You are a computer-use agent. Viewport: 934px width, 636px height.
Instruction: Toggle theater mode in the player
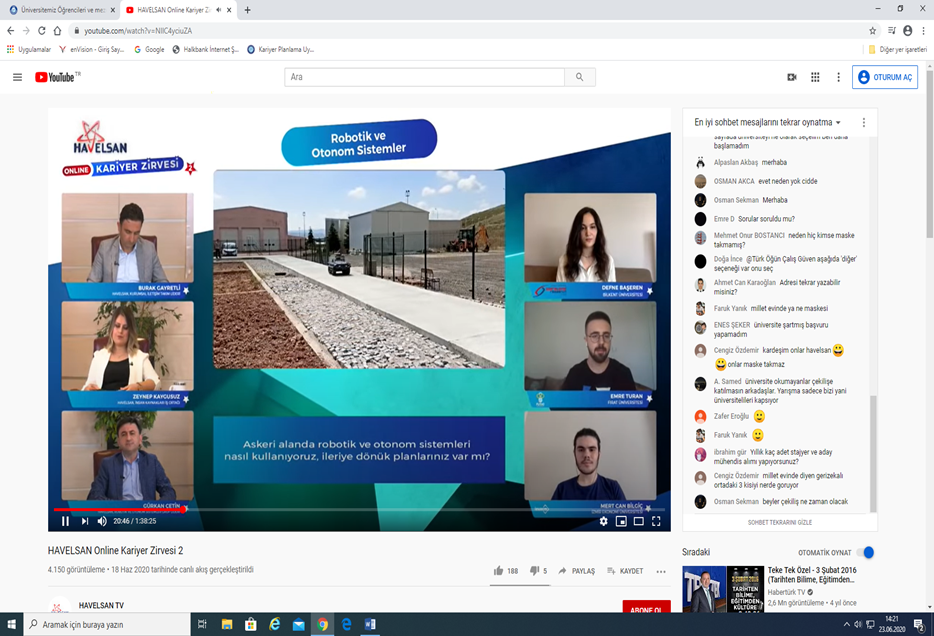pos(639,521)
